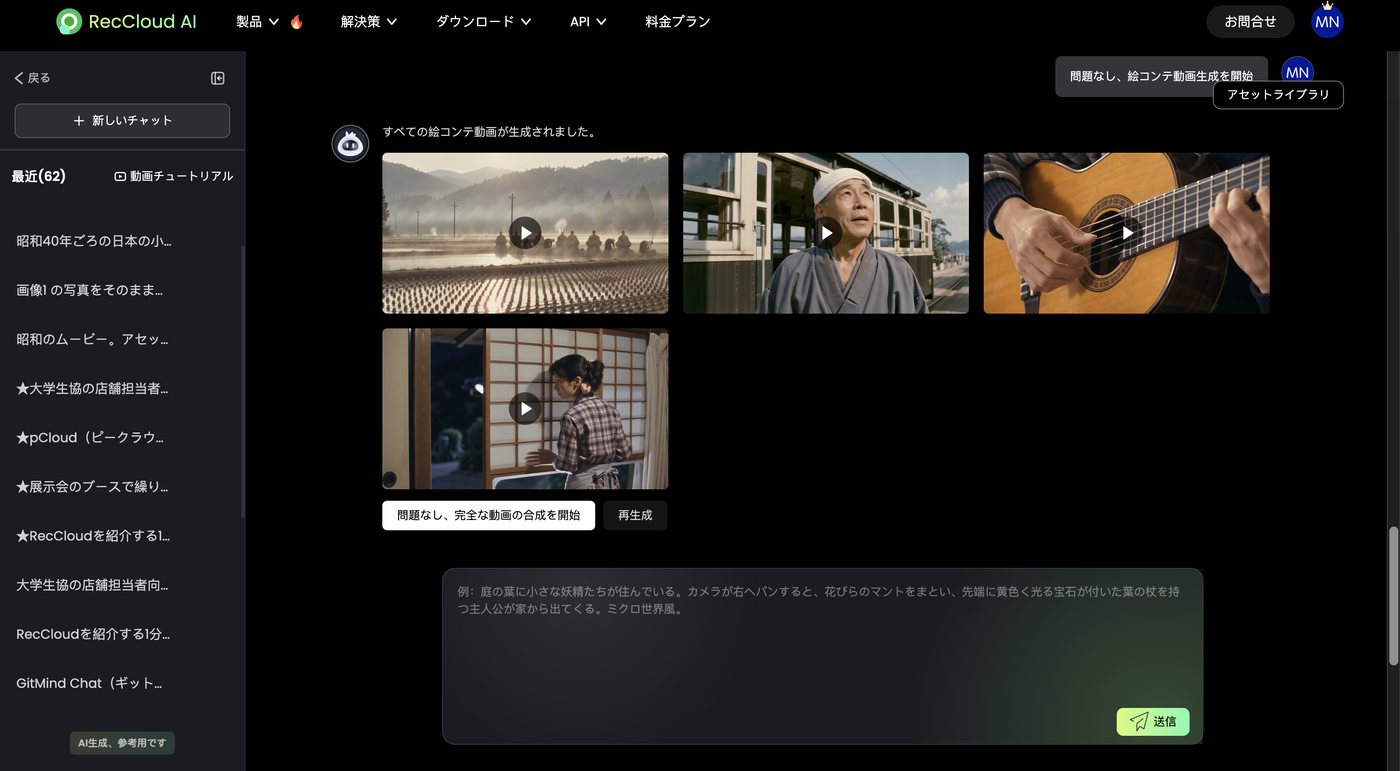
Task: Play the woman at shoji window video
Action: pos(525,408)
